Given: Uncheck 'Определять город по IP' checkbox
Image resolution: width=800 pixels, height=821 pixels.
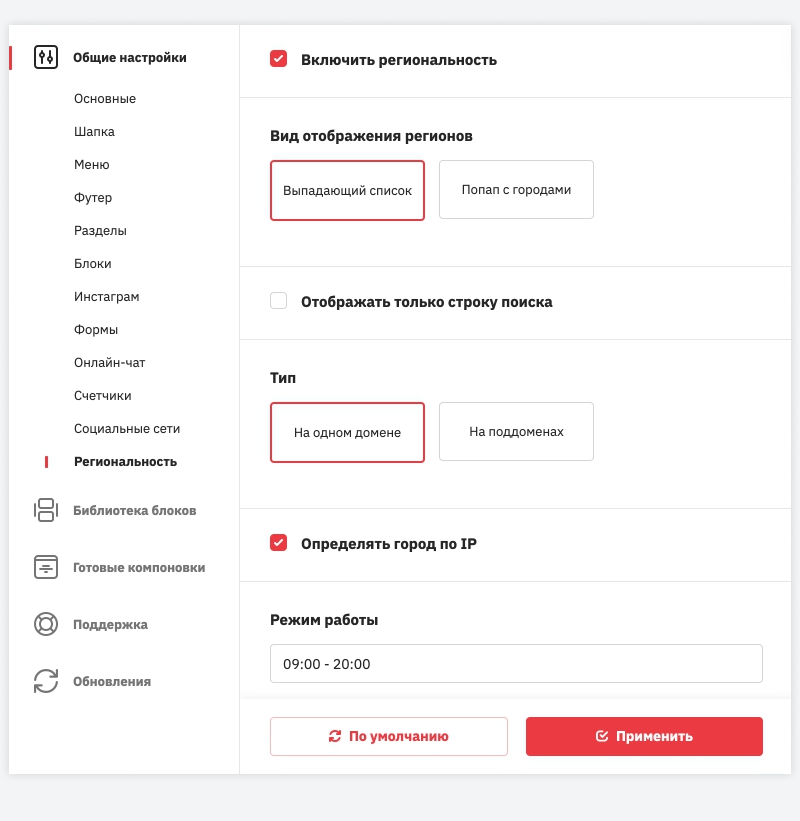Looking at the screenshot, I should [x=279, y=543].
